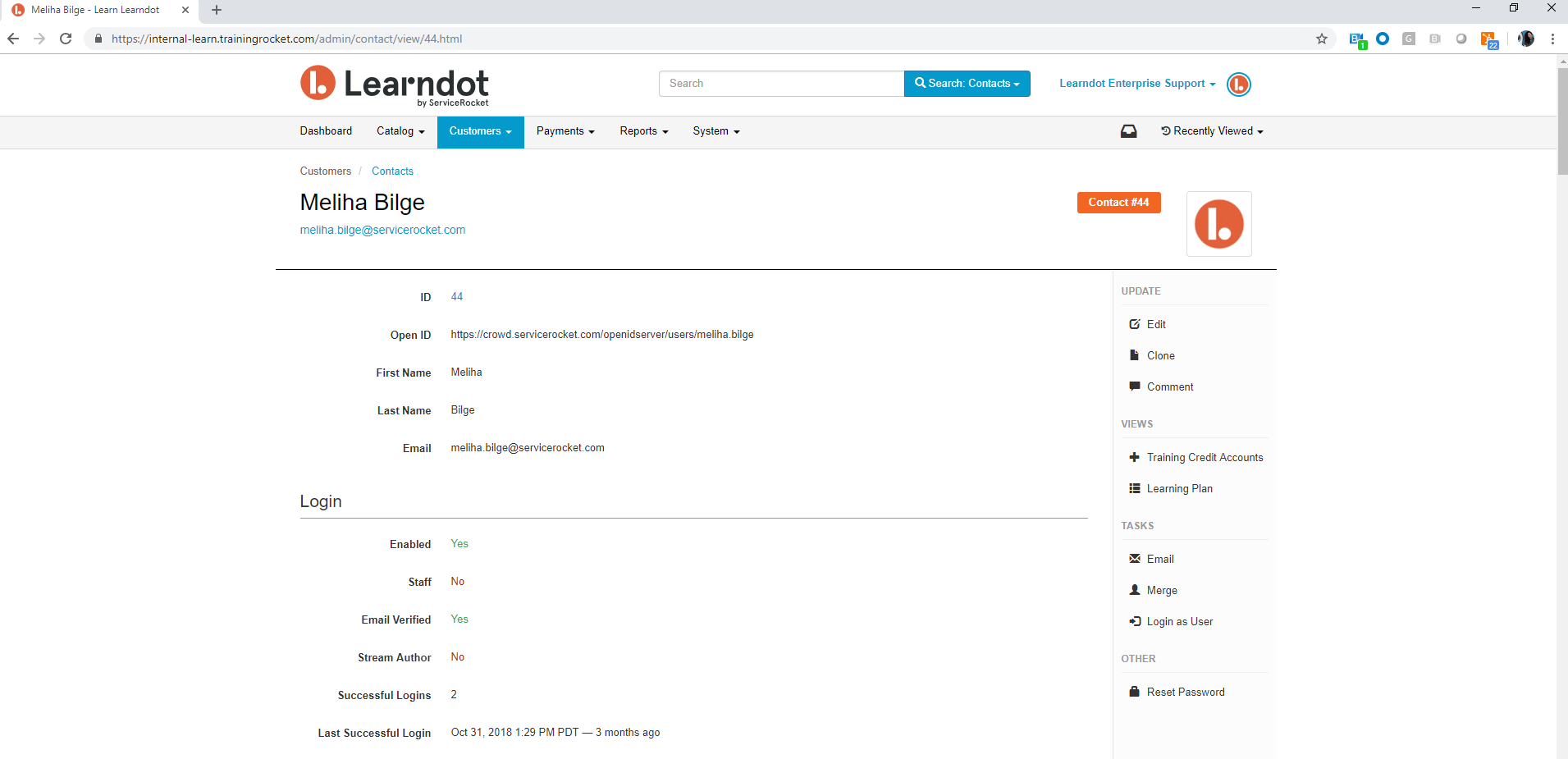
Task: Click the Login as User arrow icon
Action: coord(1134,621)
